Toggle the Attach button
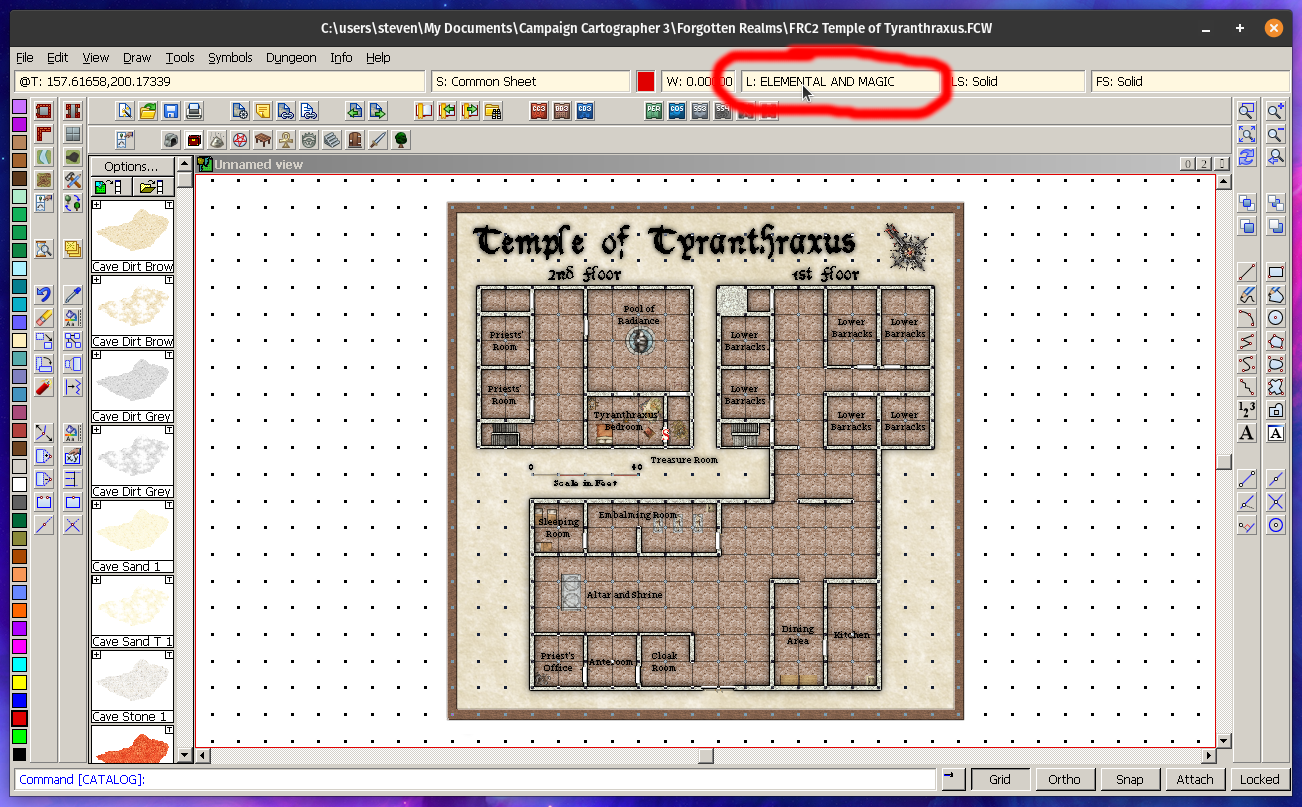 pos(1195,780)
